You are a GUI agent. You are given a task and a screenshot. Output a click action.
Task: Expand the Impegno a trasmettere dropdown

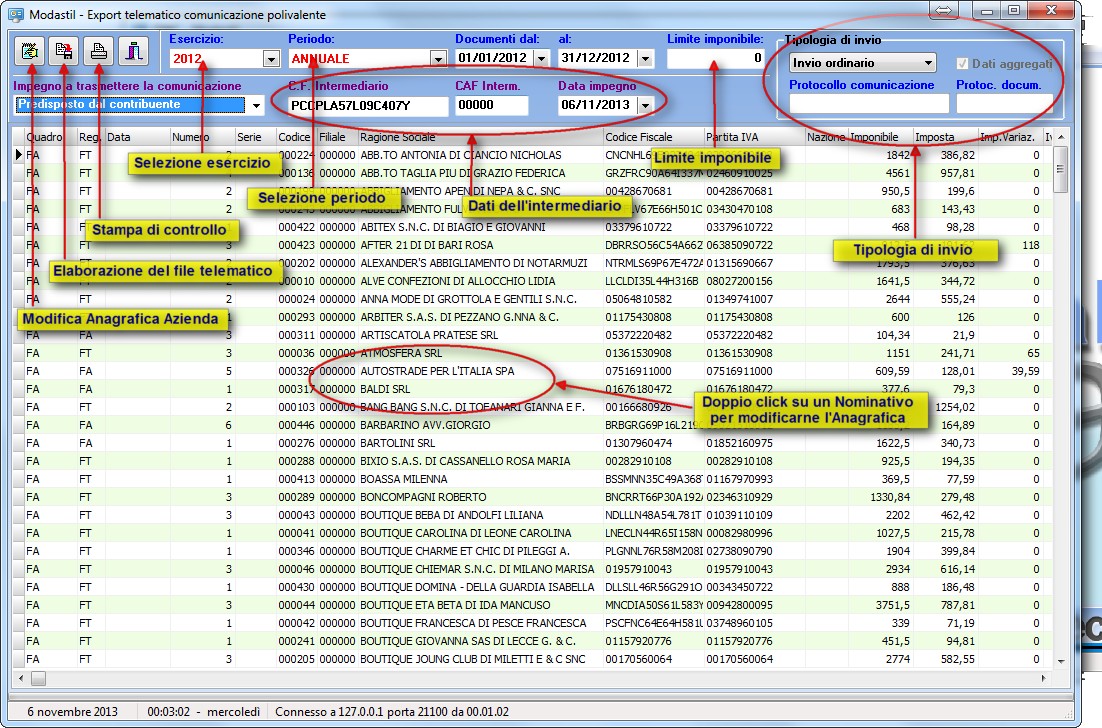click(256, 105)
